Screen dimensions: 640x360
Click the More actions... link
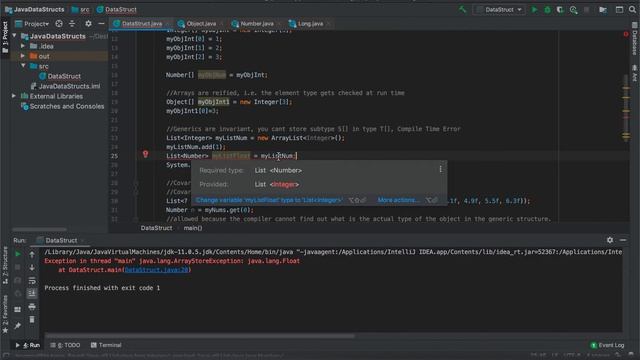coord(398,200)
